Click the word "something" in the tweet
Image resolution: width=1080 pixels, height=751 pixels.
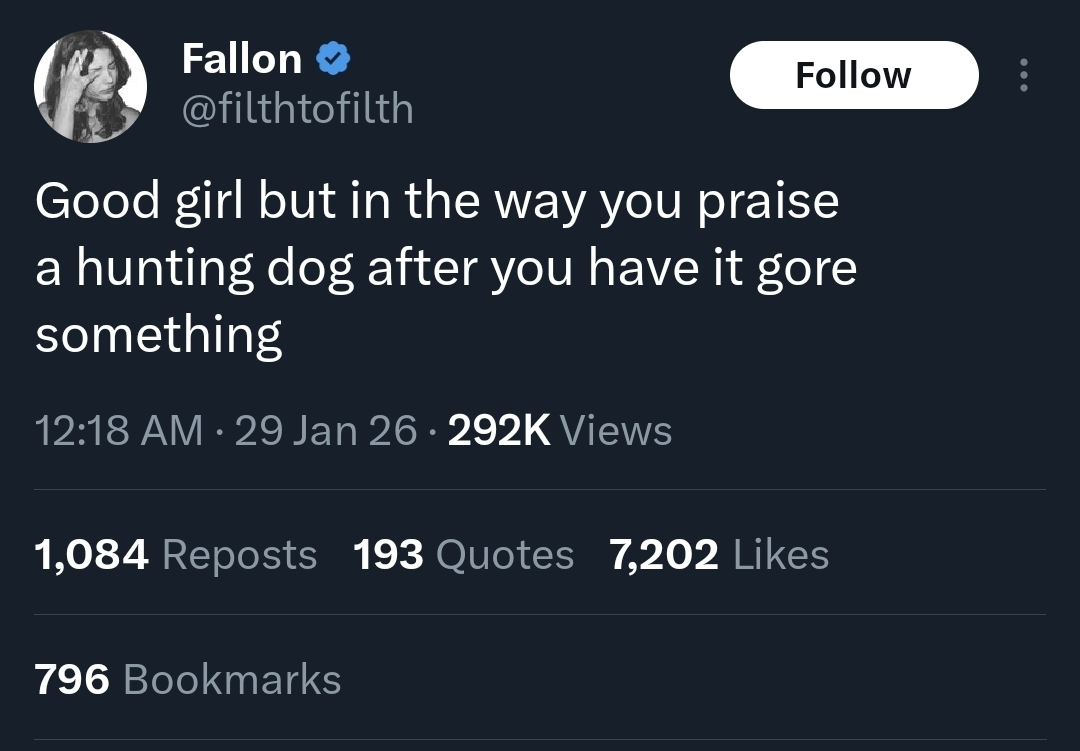point(158,336)
